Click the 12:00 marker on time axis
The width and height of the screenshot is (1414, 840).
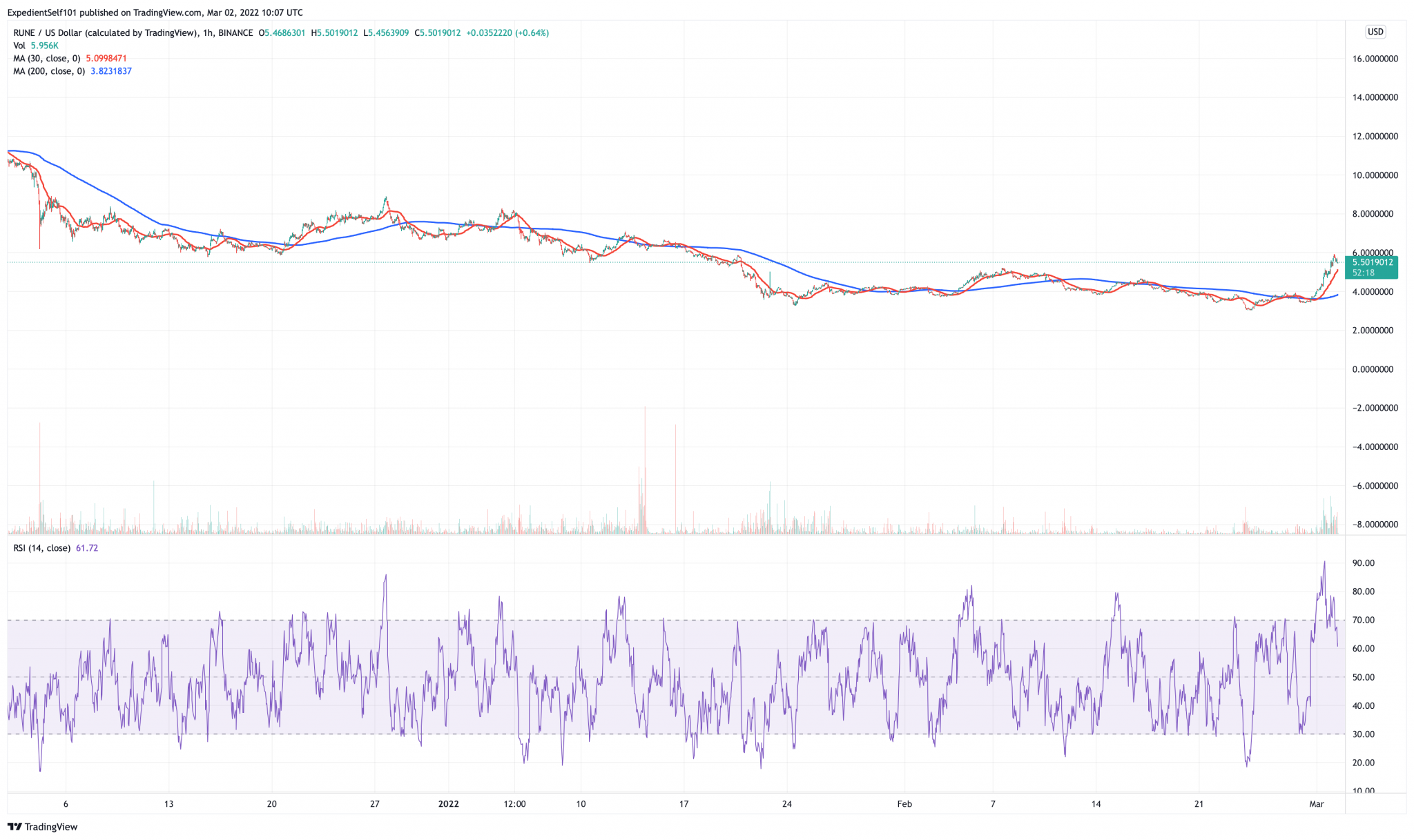(514, 804)
